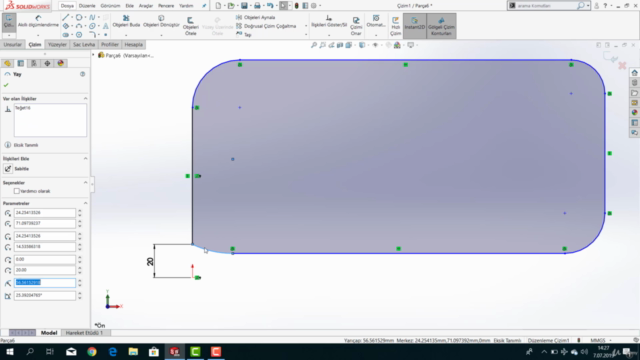This screenshot has height=360, width=640.
Task: Click Zoom to Fit in view toolbar
Action: point(314,45)
